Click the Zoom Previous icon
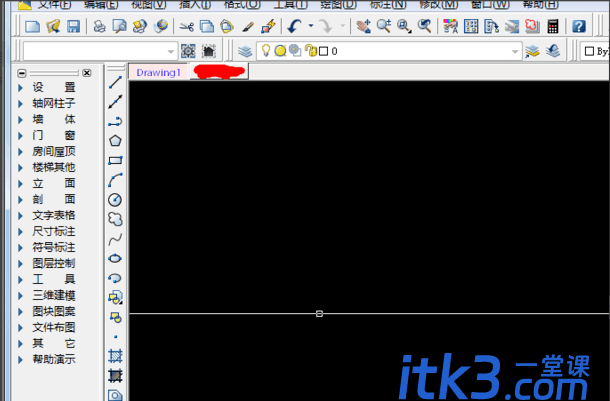This screenshot has height=401, width=610. (x=425, y=26)
